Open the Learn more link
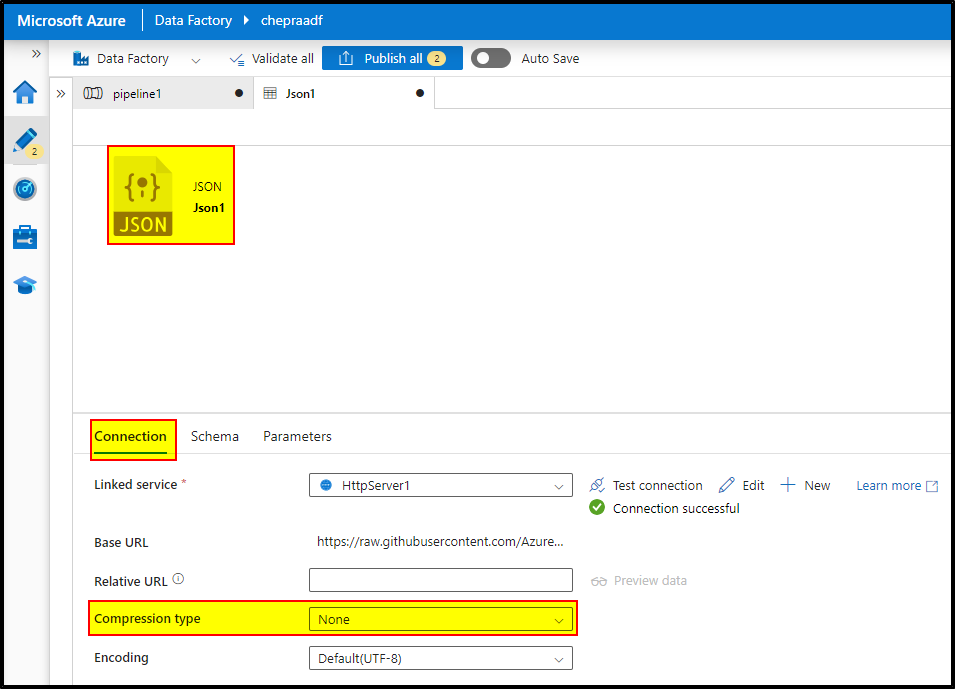 point(897,486)
